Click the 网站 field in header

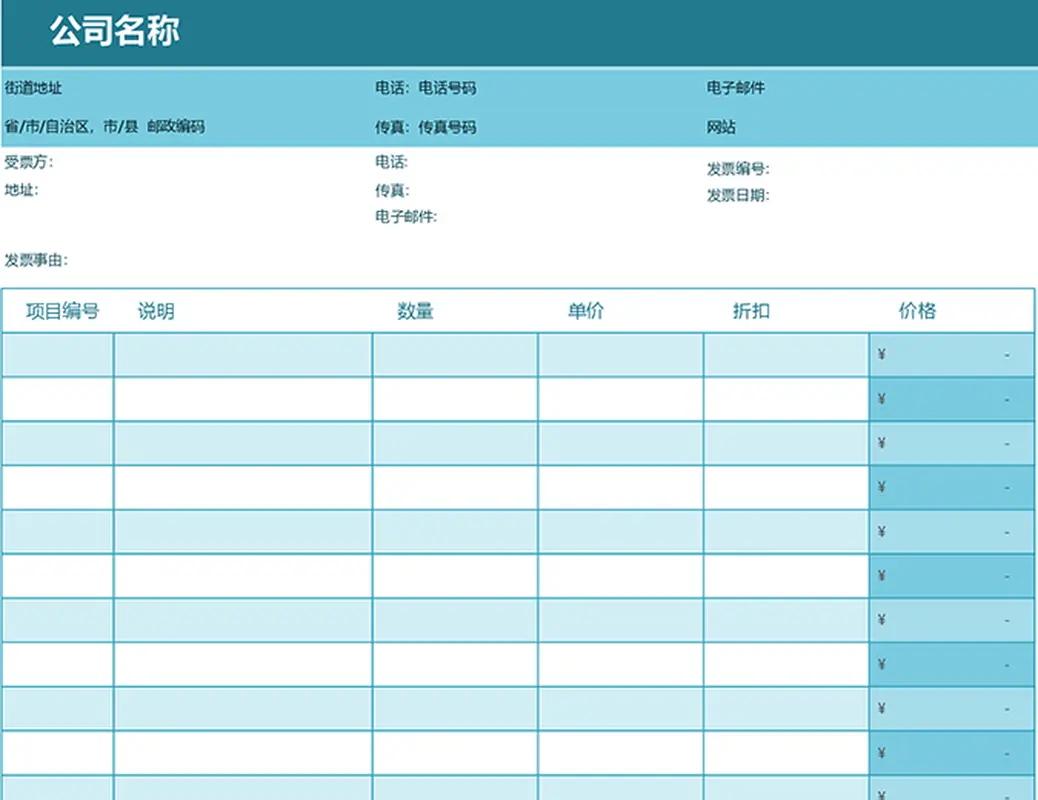click(721, 127)
